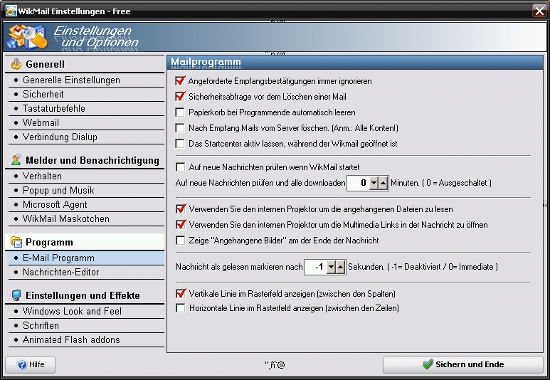
Task: Increase the Sekunden mark-as-read value
Action: coord(340,267)
